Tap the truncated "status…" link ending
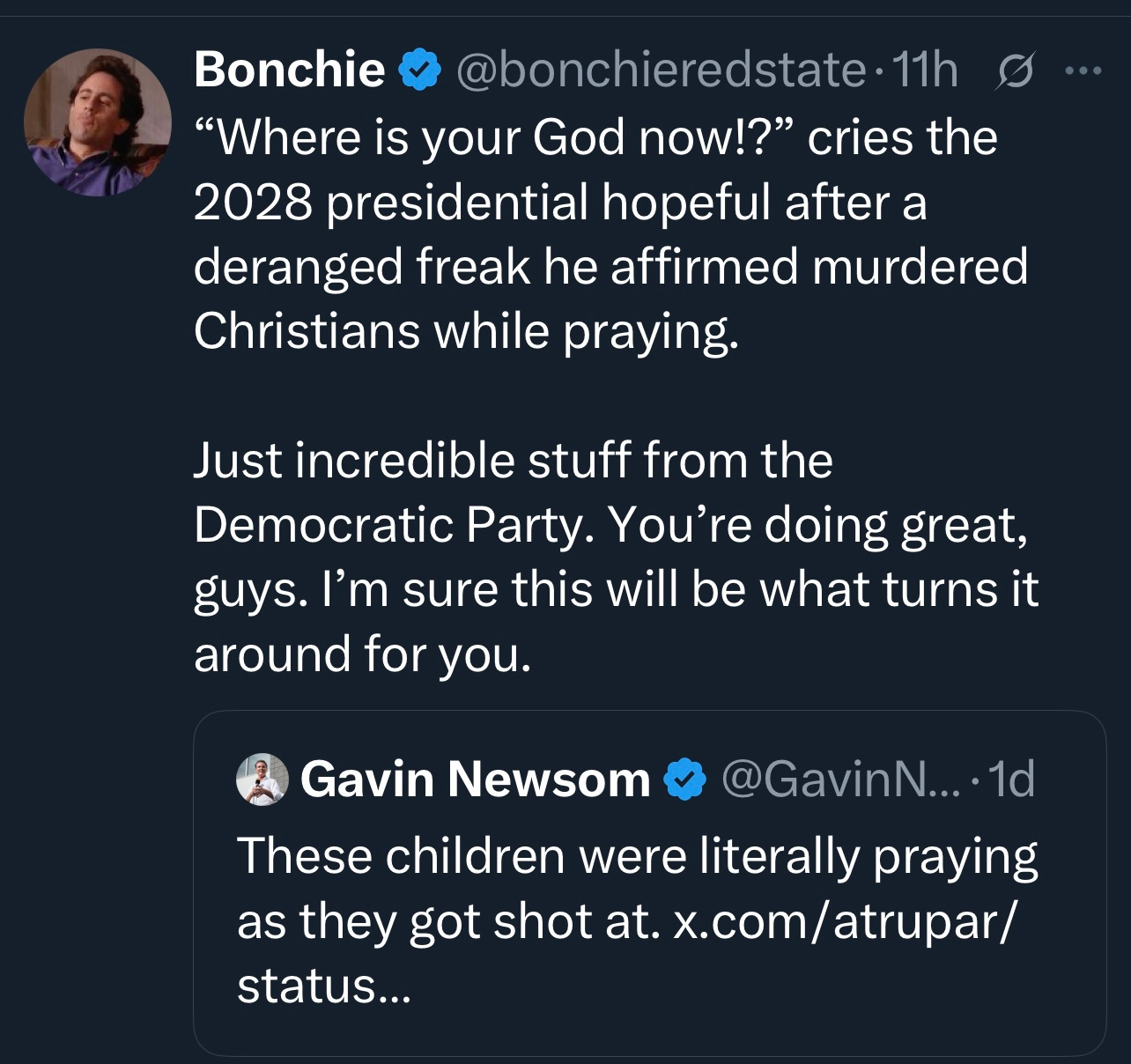This screenshot has height=1064, width=1131. 323,986
